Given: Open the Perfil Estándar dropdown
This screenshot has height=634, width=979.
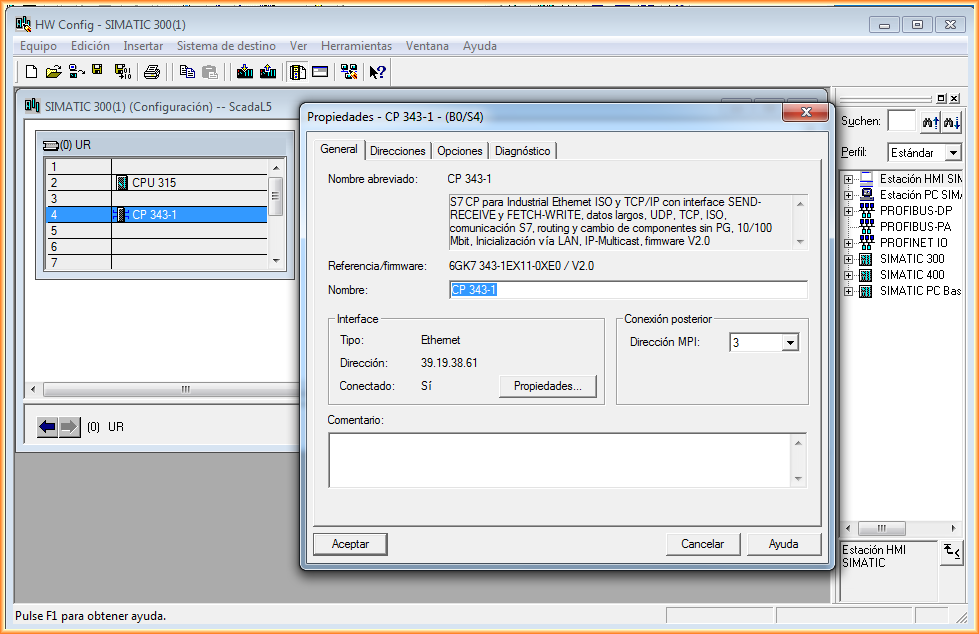Looking at the screenshot, I should point(952,153).
